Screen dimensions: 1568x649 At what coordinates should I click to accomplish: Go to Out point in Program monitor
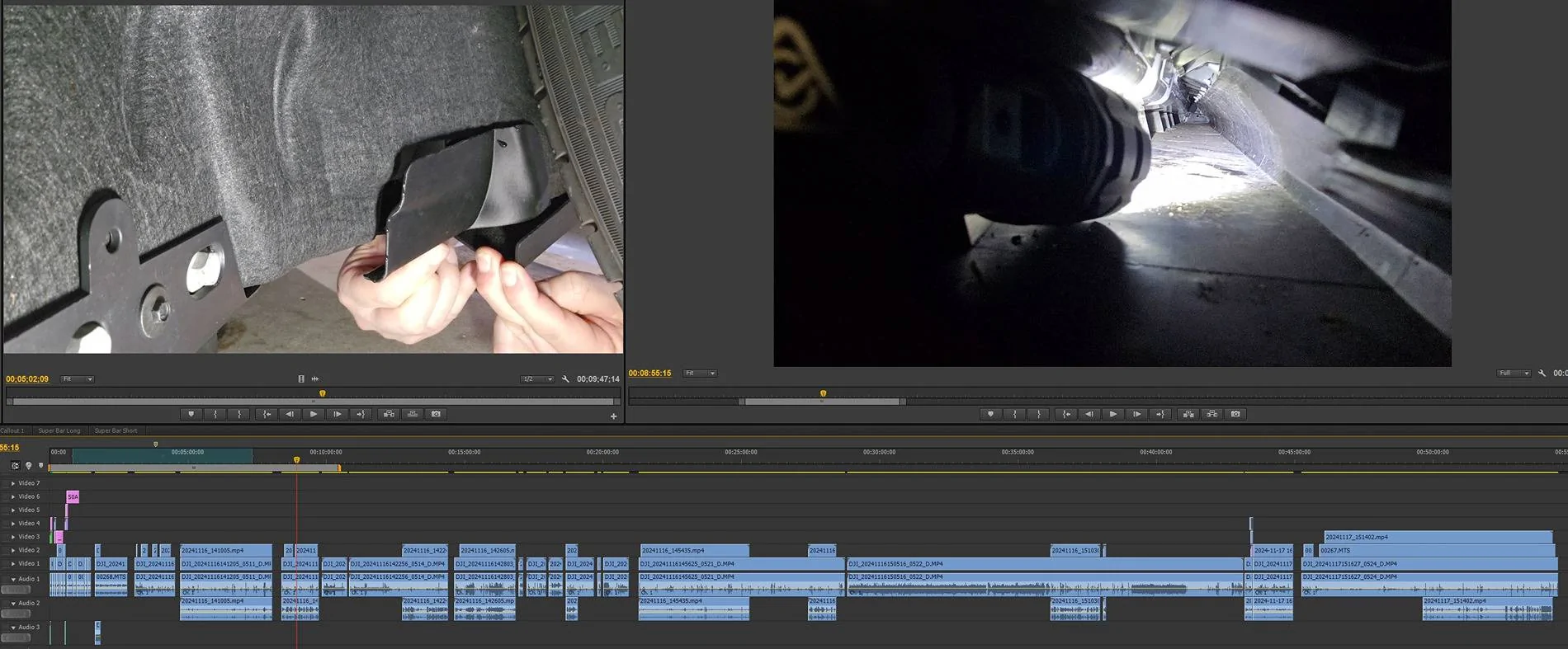click(x=1160, y=414)
